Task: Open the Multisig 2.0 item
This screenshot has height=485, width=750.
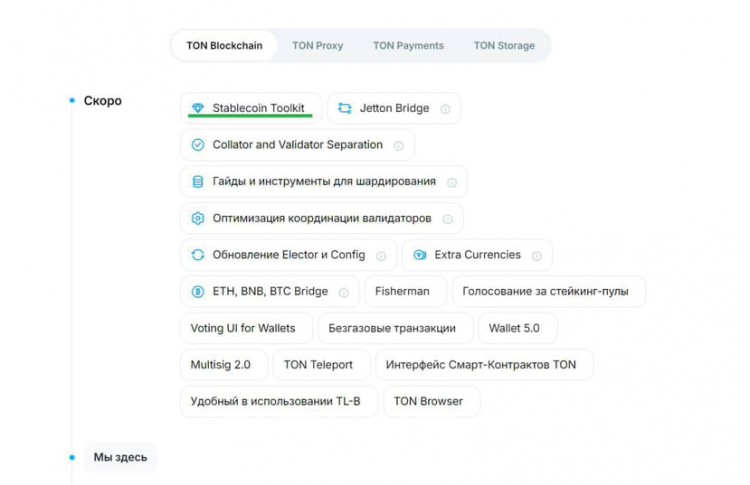Action: [x=224, y=364]
